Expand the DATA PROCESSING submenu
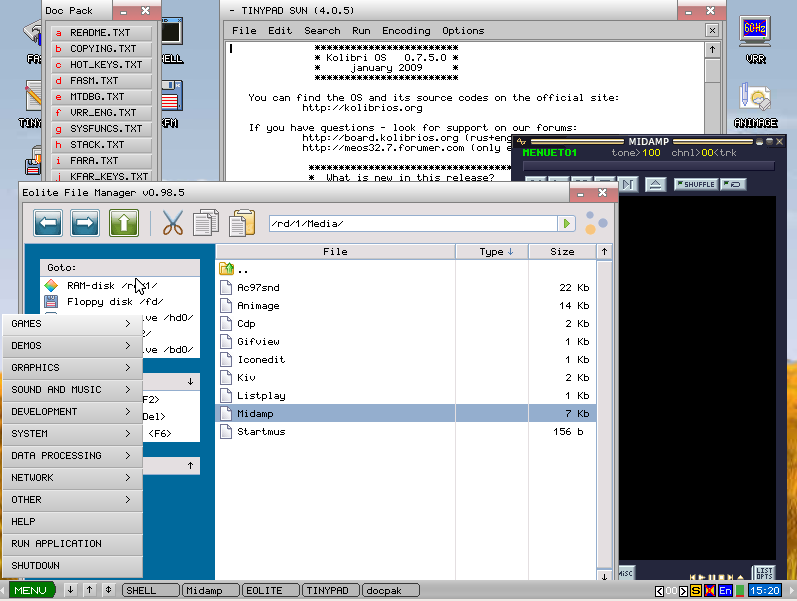Image resolution: width=797 pixels, height=601 pixels. 72,456
